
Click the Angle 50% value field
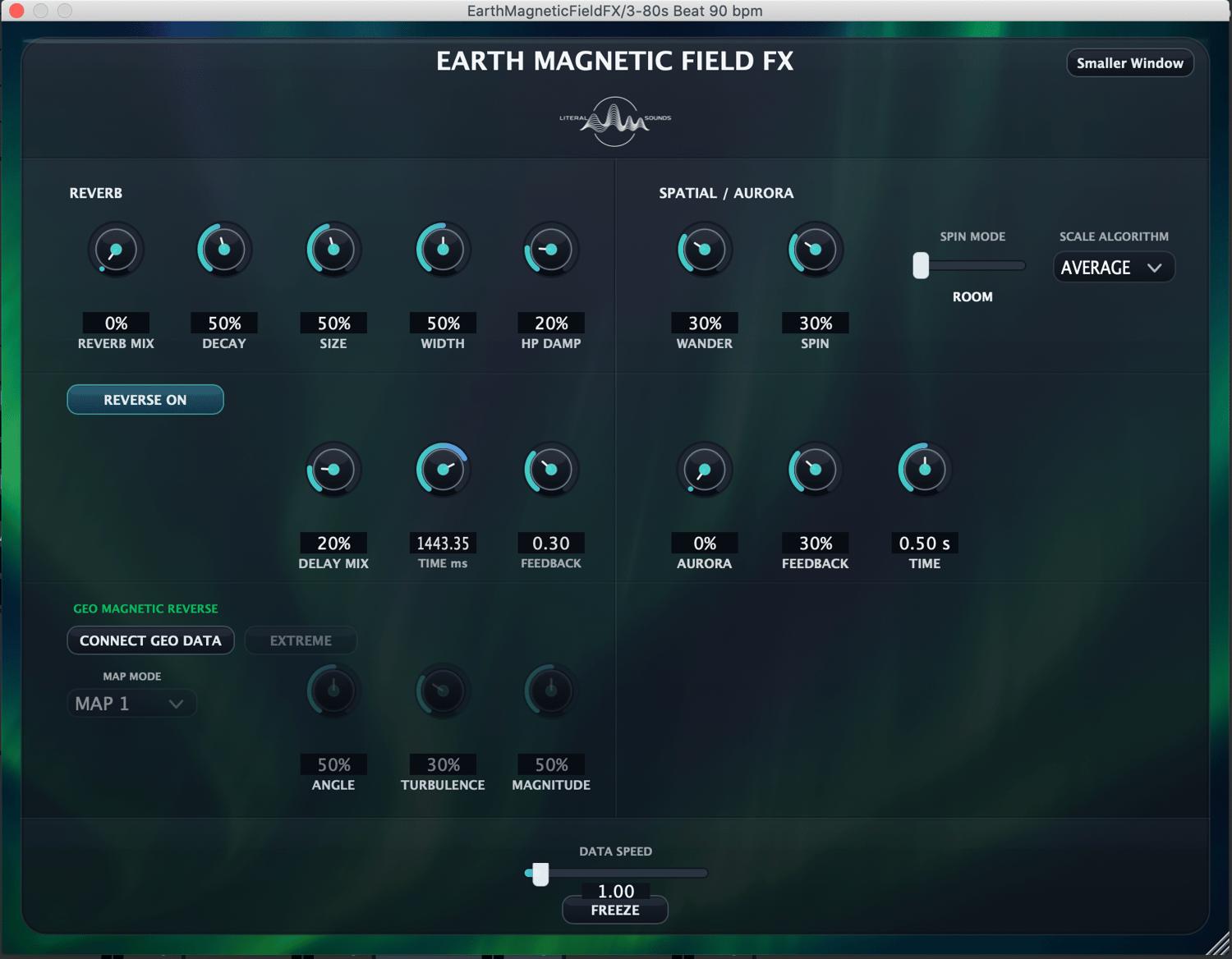(333, 764)
